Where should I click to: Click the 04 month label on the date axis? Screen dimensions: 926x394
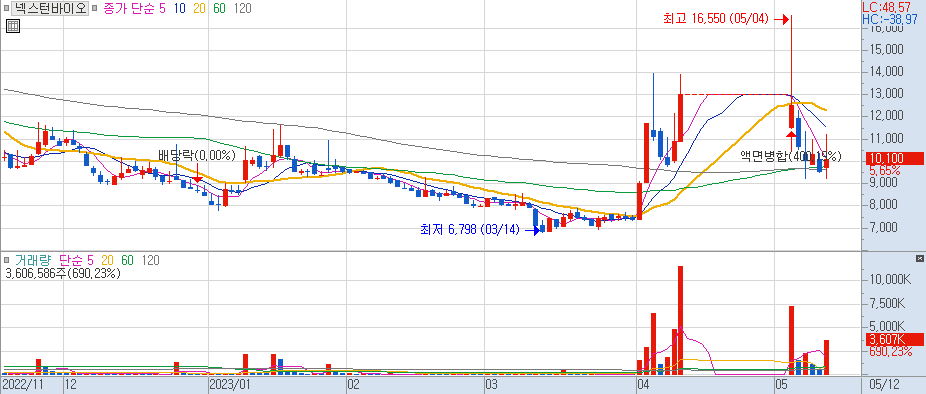(x=644, y=385)
